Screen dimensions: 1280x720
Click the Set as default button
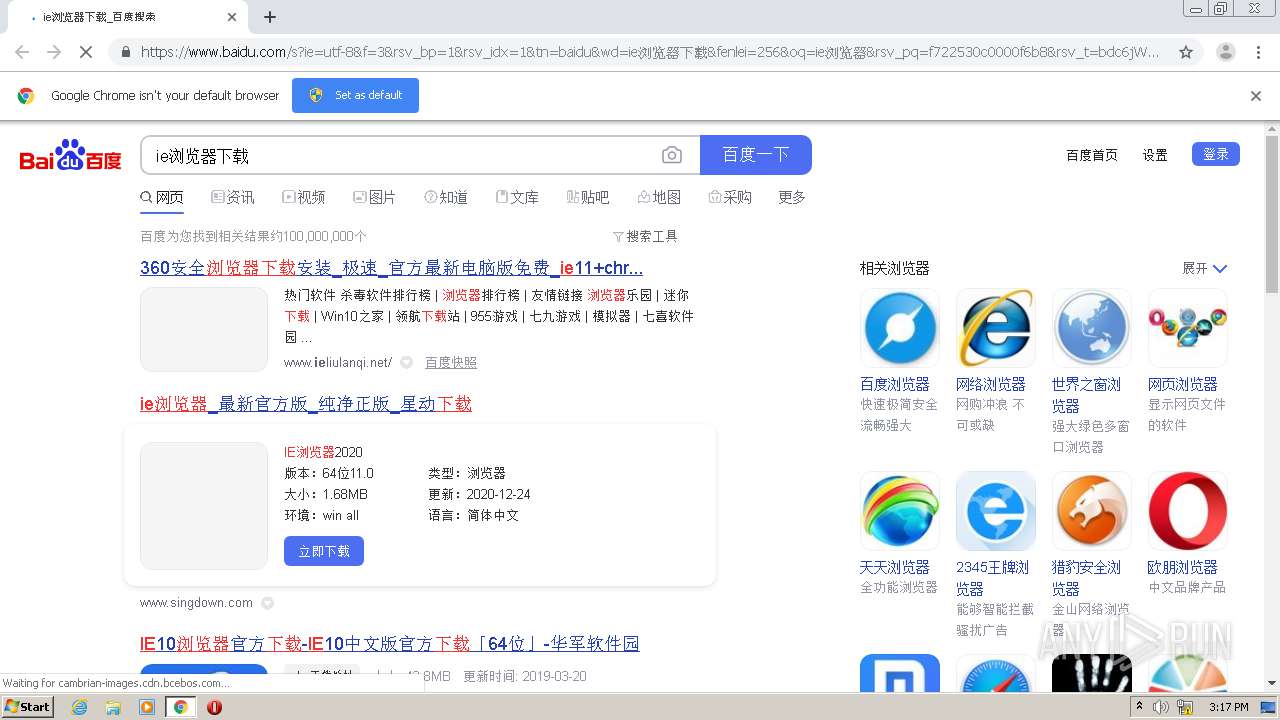pos(355,95)
